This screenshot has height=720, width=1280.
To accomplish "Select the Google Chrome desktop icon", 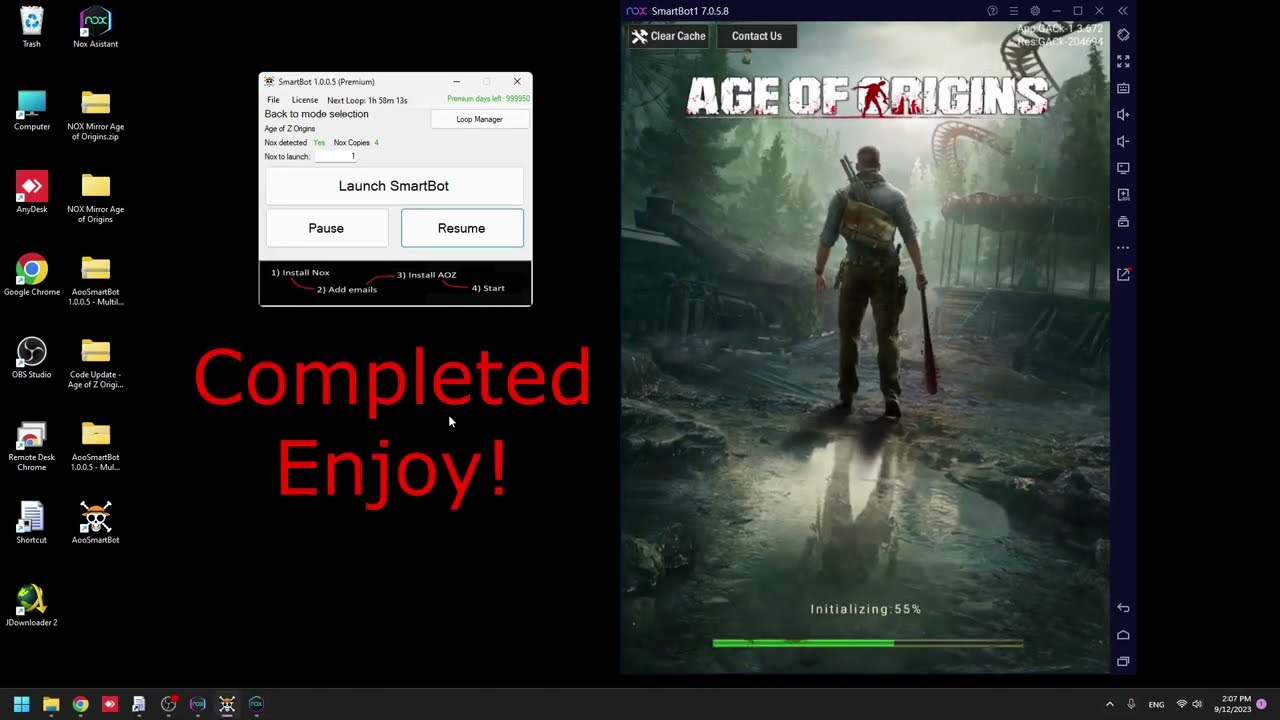I will pos(32,275).
